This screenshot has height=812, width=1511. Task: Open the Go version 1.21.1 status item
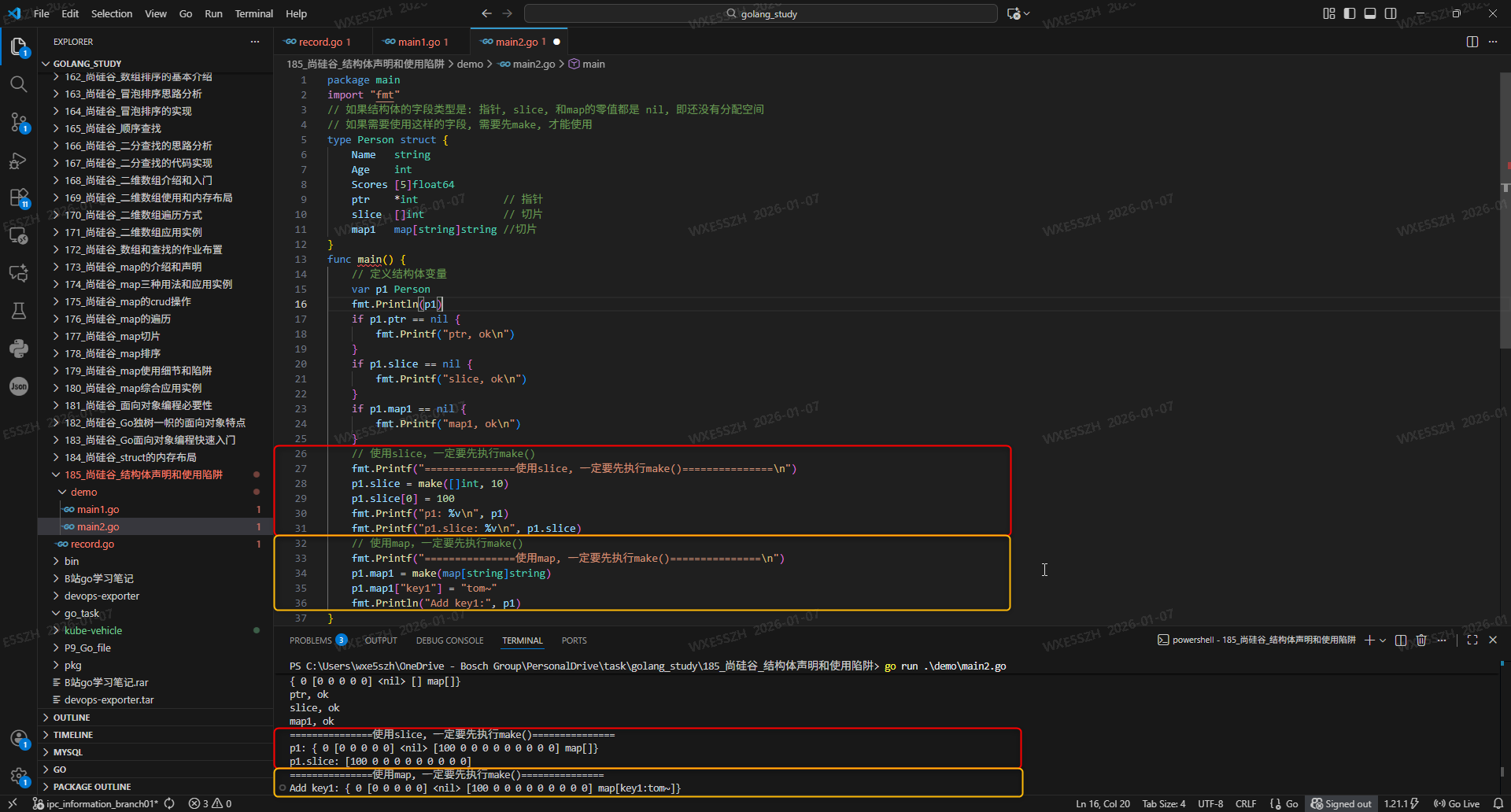(1401, 803)
